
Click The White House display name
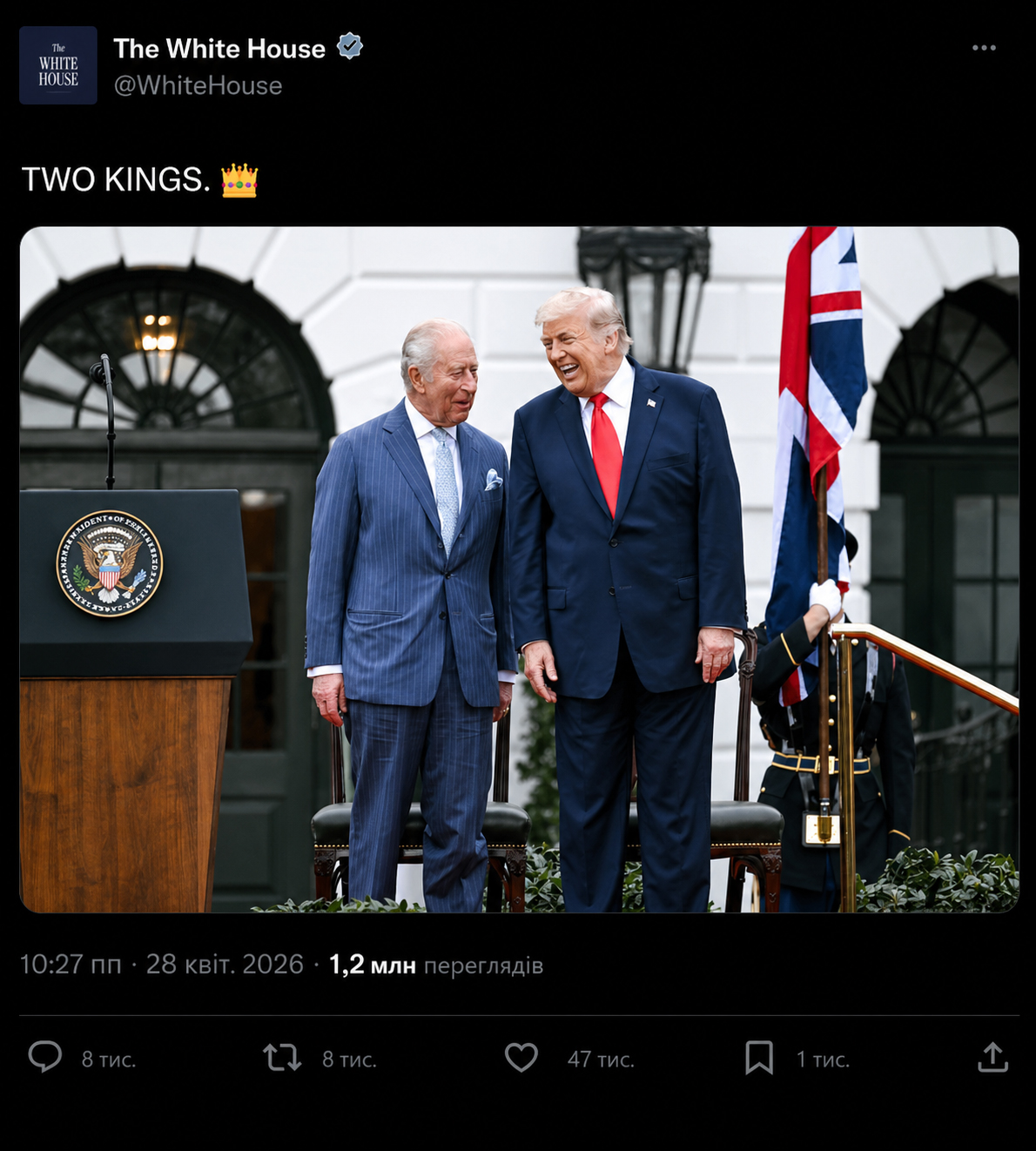pos(219,48)
